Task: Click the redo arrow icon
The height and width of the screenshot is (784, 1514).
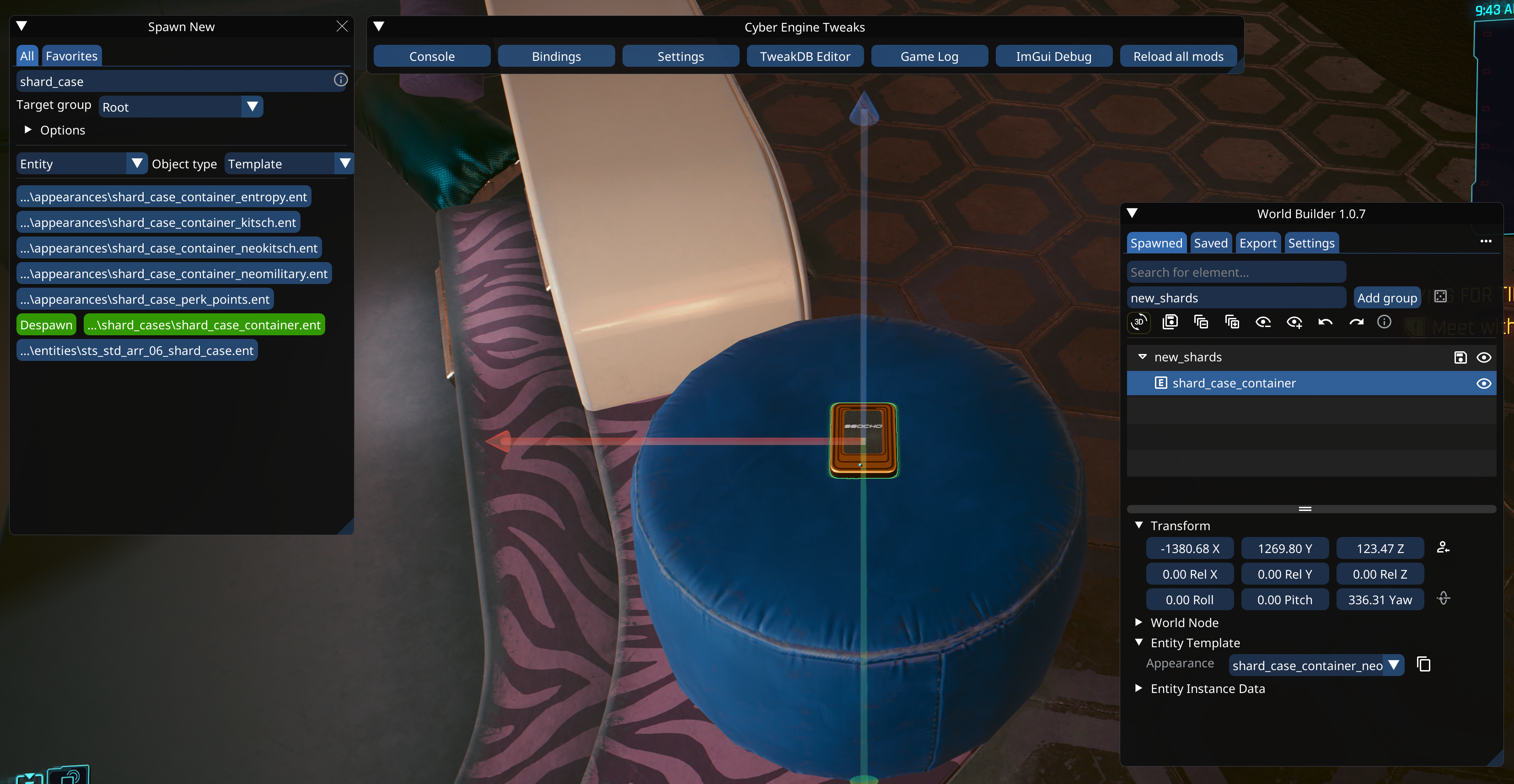Action: [1356, 322]
